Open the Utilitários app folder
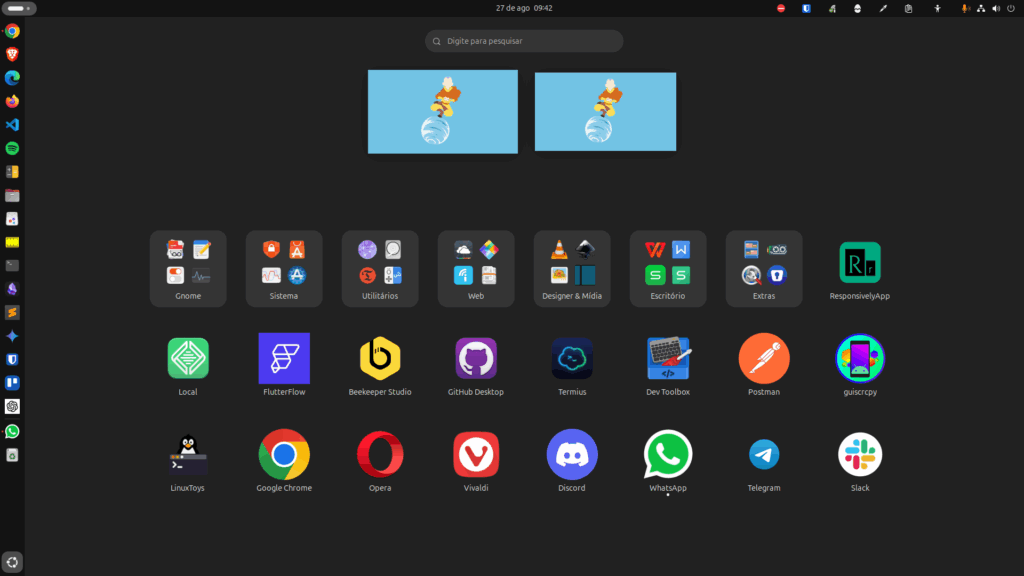Viewport: 1024px width, 576px height. [380, 269]
